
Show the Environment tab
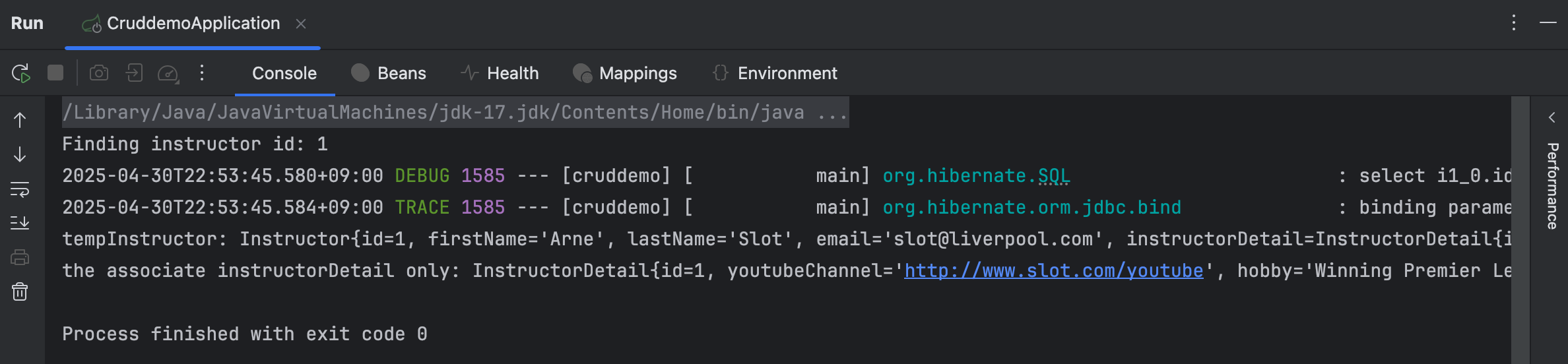click(775, 73)
